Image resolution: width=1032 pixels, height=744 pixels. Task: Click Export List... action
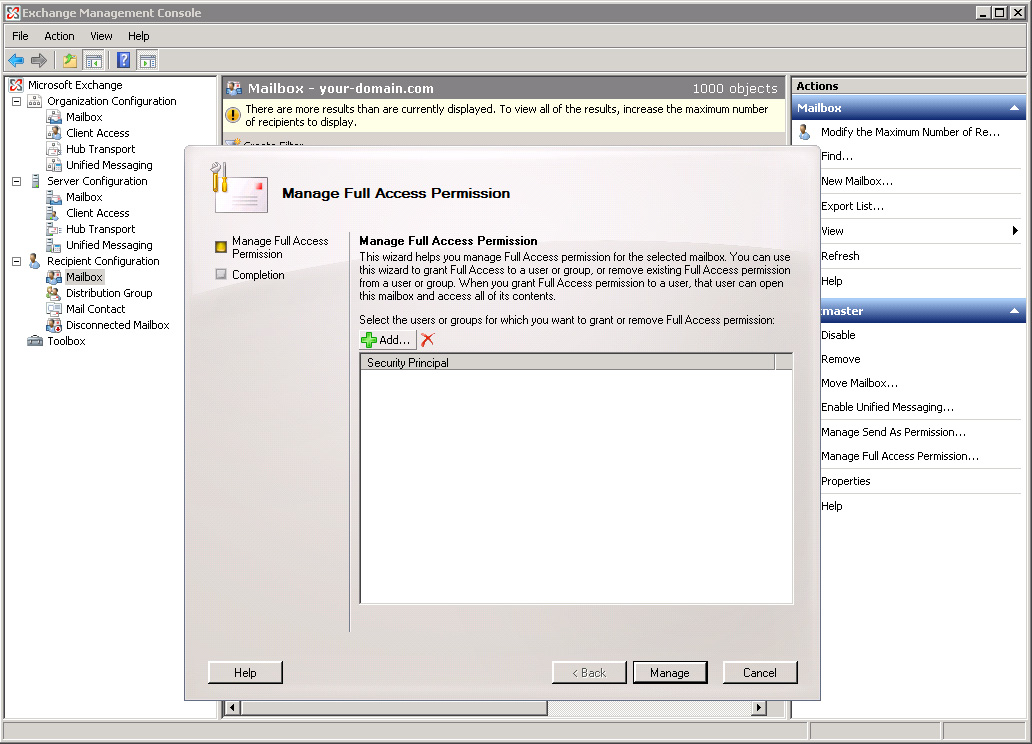coord(852,206)
